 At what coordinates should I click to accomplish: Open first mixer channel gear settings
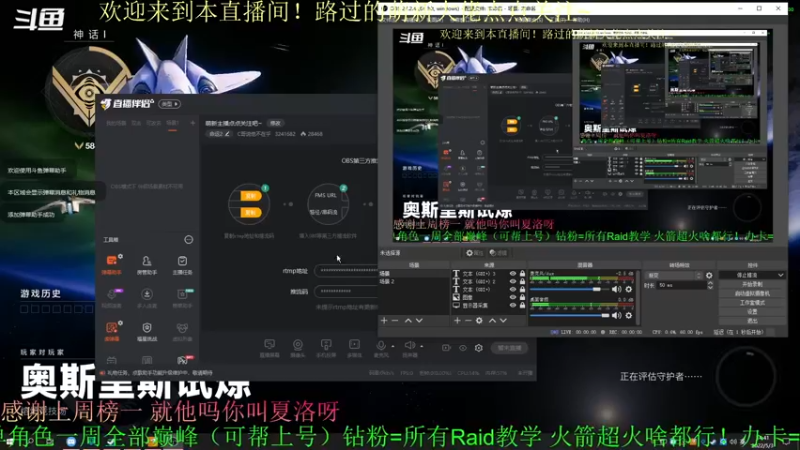pos(629,289)
